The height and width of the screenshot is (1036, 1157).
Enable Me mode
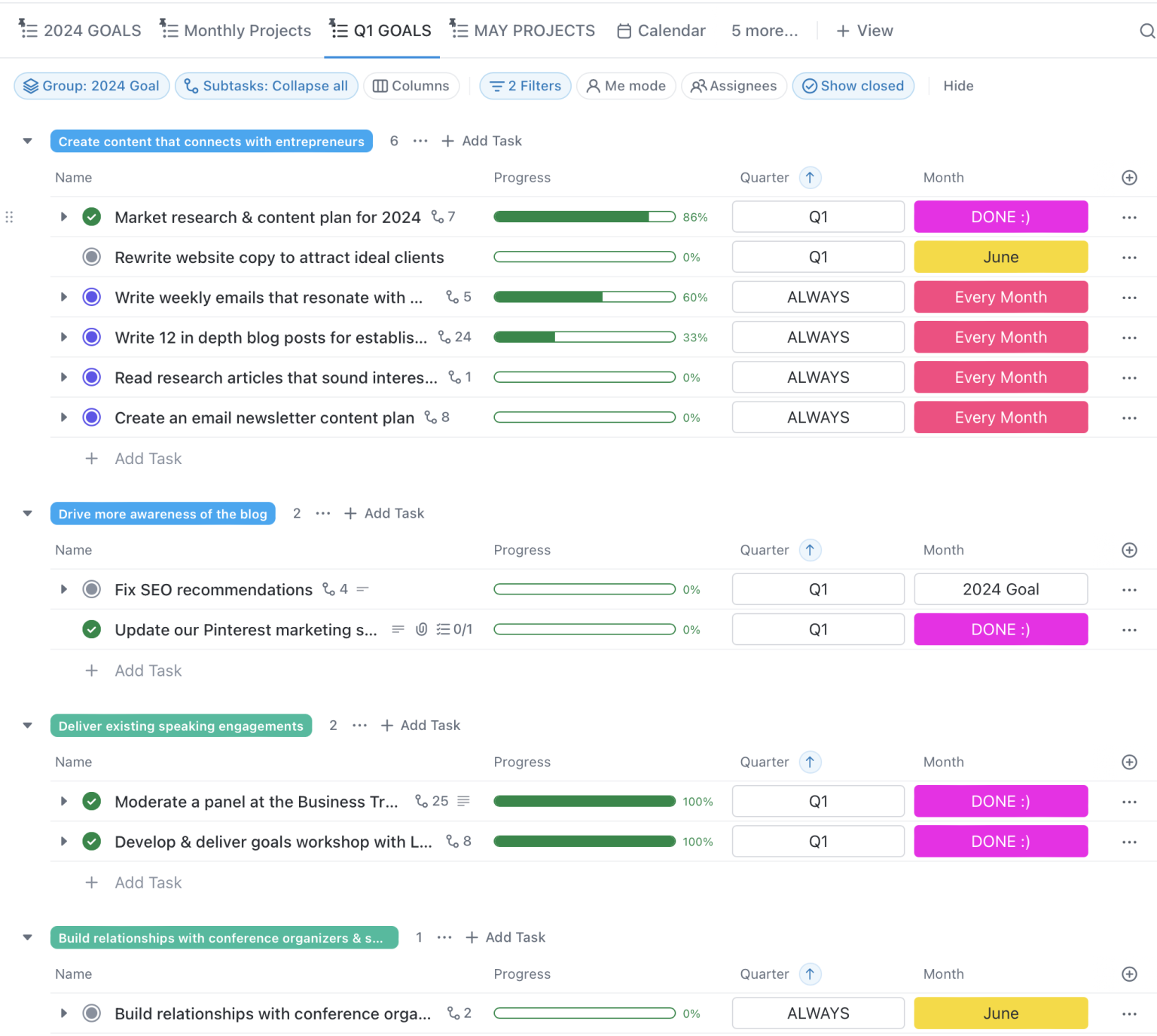pyautogui.click(x=626, y=86)
